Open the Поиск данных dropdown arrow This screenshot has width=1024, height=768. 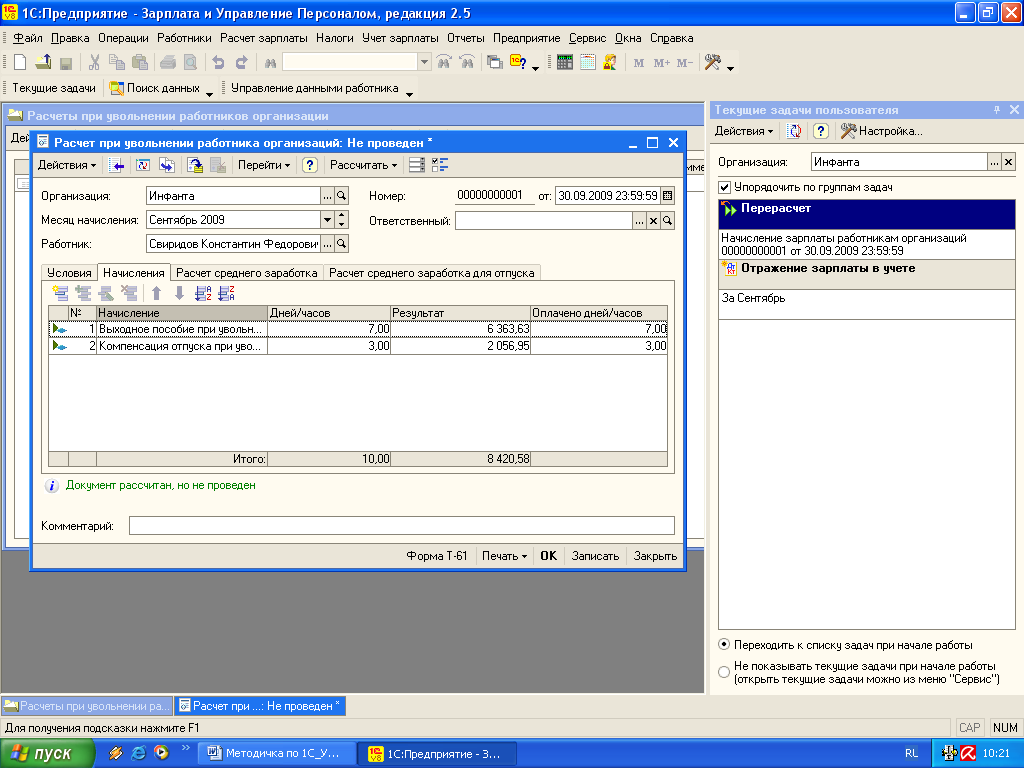(x=210, y=92)
